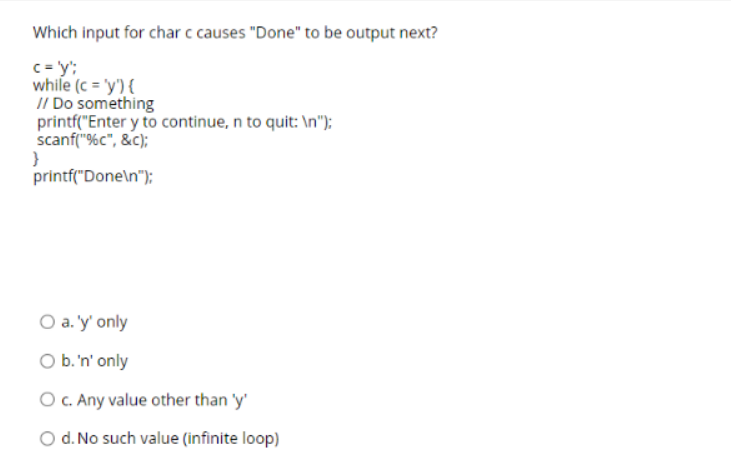Pick radio button for option c
The height and width of the screenshot is (453, 731).
click(47, 399)
